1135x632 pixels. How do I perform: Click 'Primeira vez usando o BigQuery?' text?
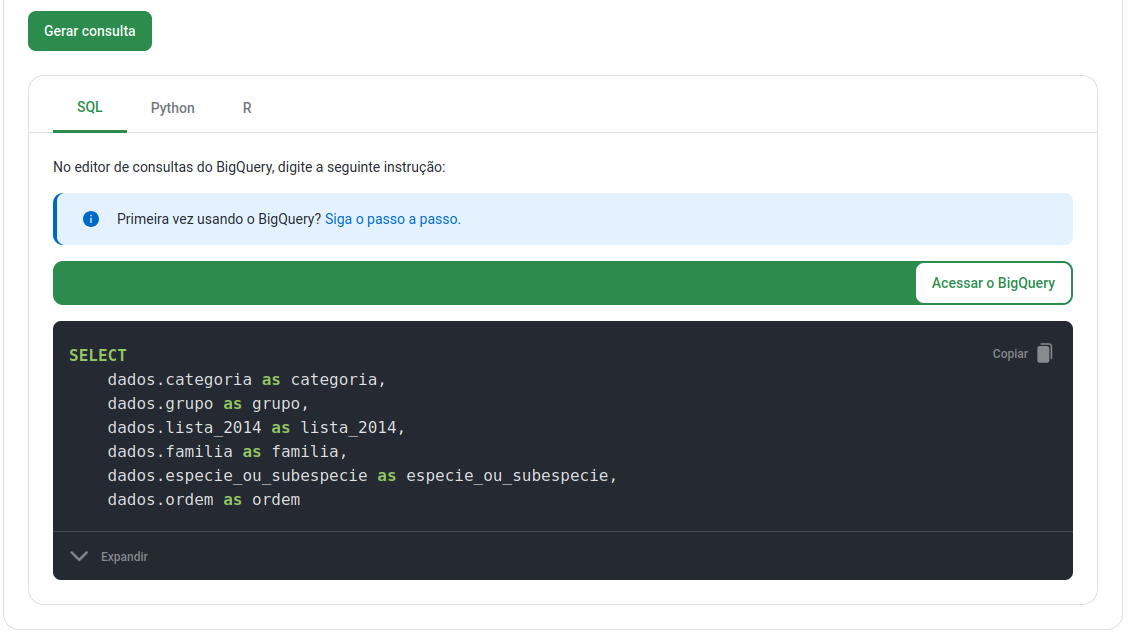219,219
